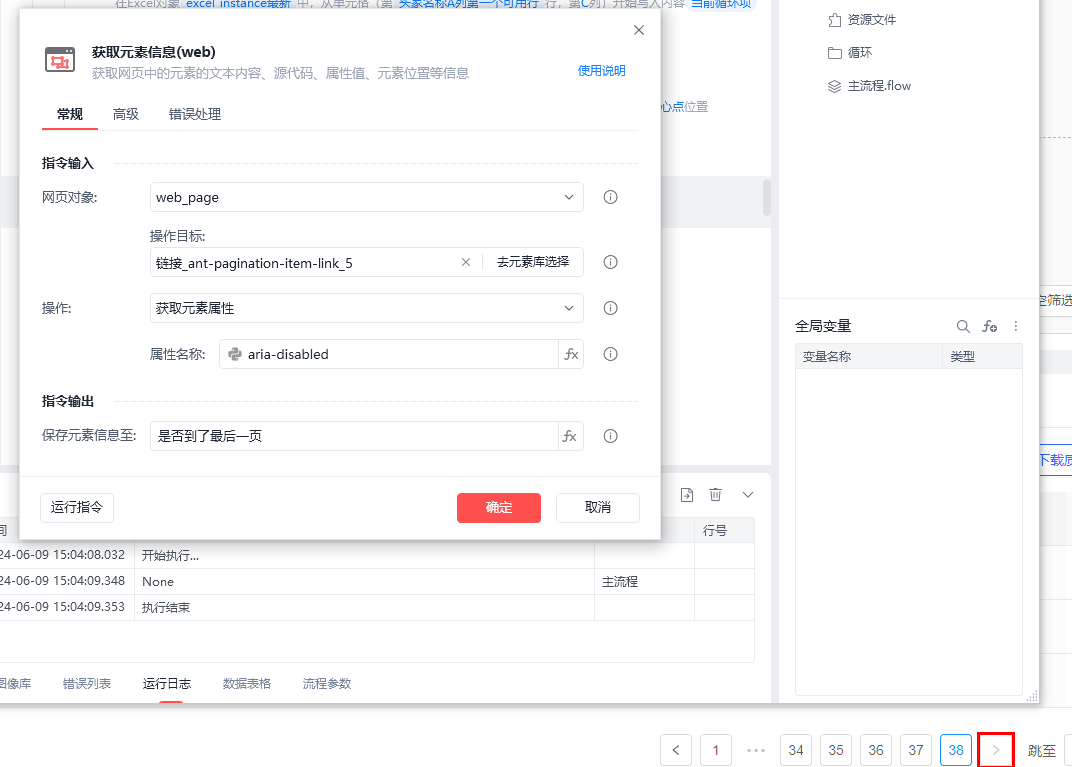Switch to the 常规 tab
This screenshot has height=767, width=1072.
(70, 114)
